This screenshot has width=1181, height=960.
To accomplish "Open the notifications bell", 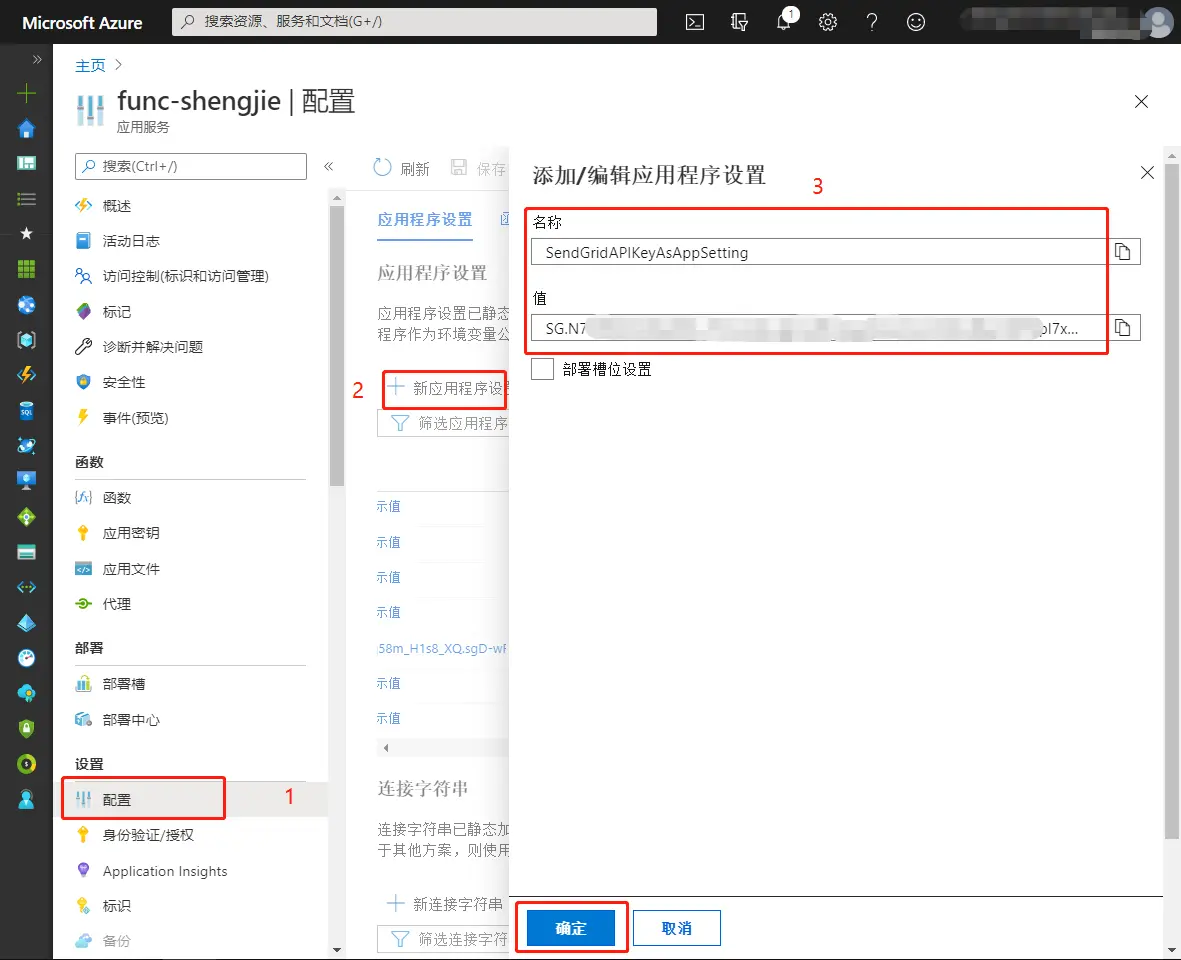I will coord(784,21).
